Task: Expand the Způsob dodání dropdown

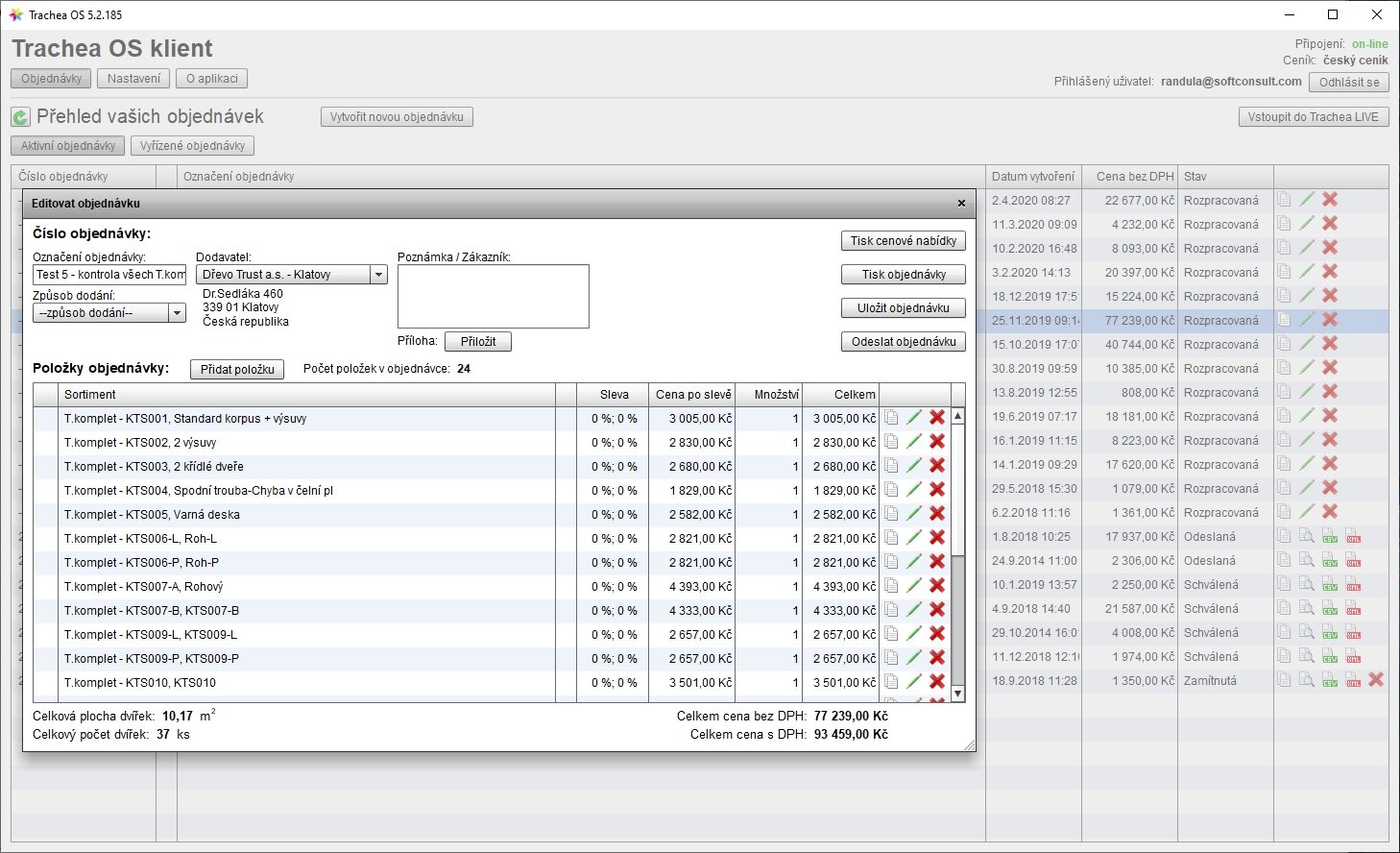Action: pos(177,313)
